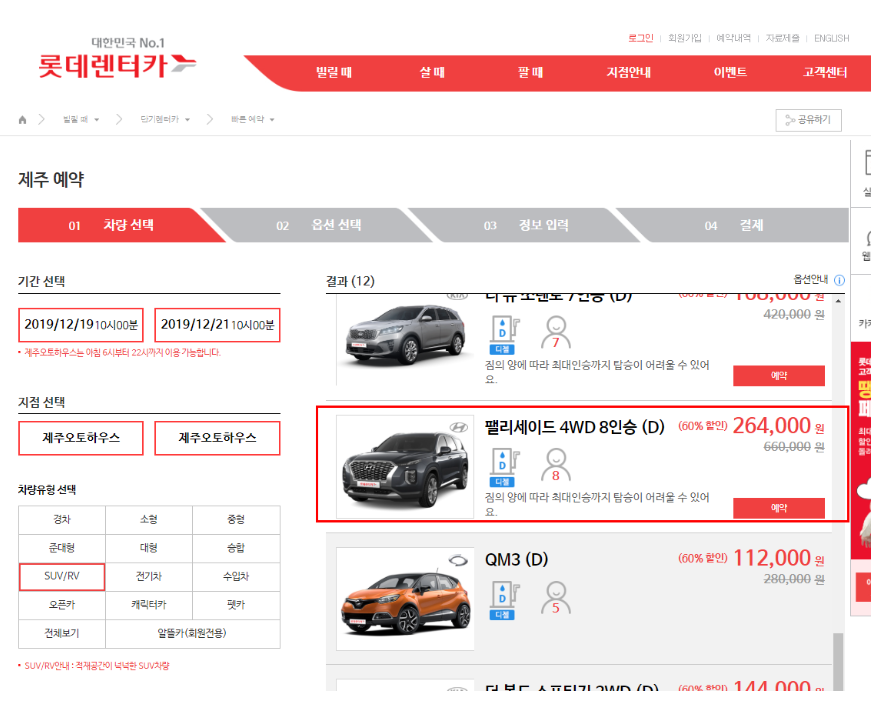Click the Palisade diesel fuel icon
Image resolution: width=888 pixels, height=705 pixels.
503,468
